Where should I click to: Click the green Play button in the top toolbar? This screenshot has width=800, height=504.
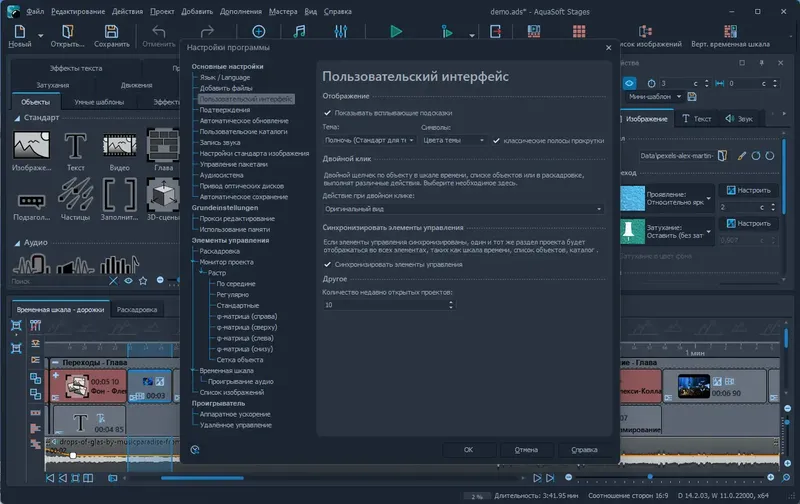point(396,32)
